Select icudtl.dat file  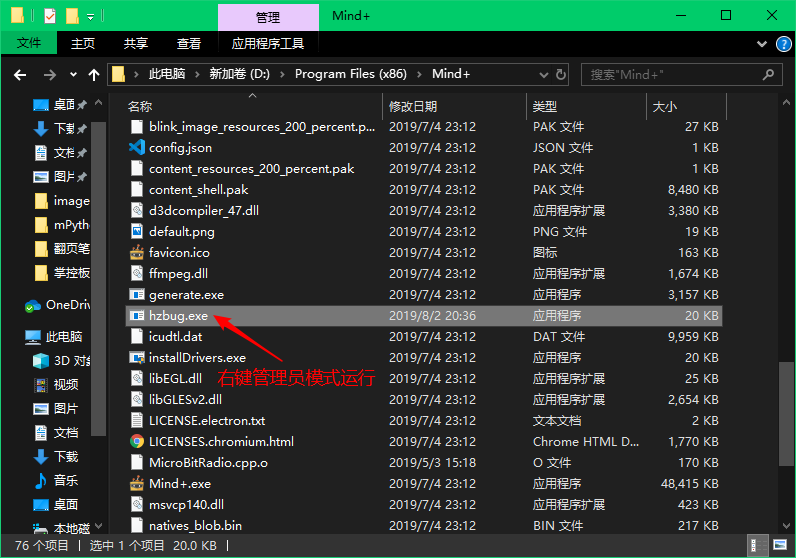coord(423,337)
